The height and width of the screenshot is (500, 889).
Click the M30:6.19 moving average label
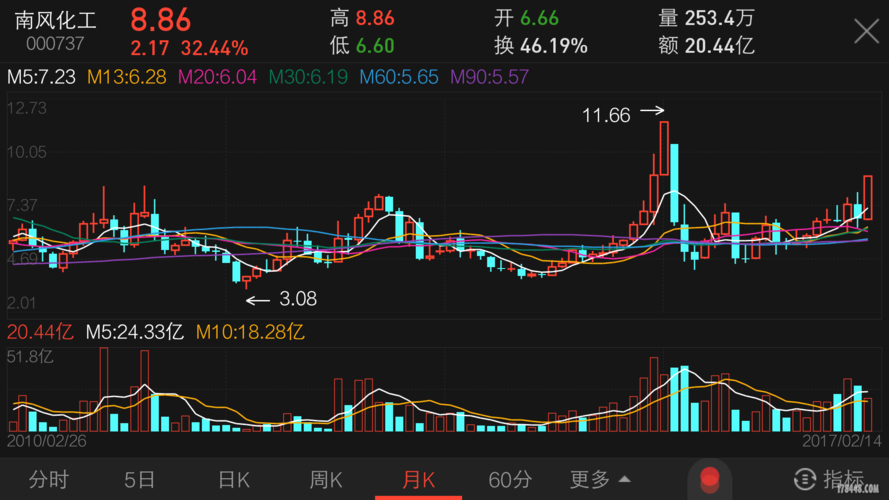pyautogui.click(x=308, y=77)
